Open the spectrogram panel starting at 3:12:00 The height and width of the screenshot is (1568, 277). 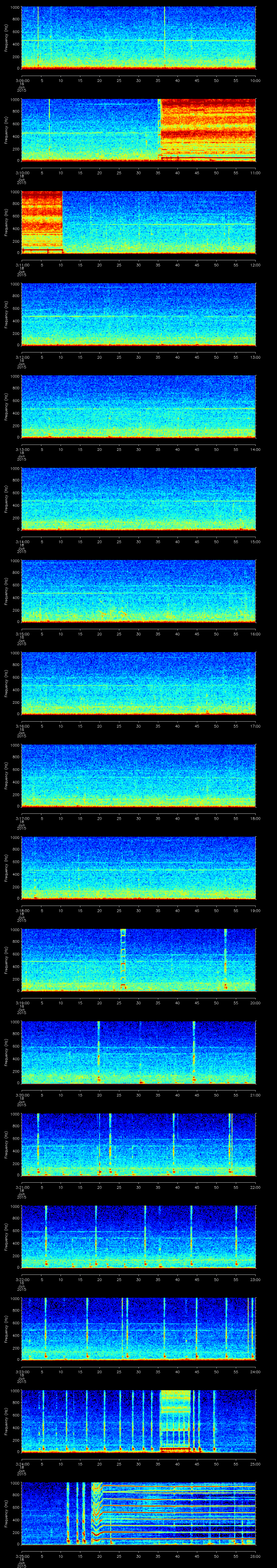(x=138, y=315)
